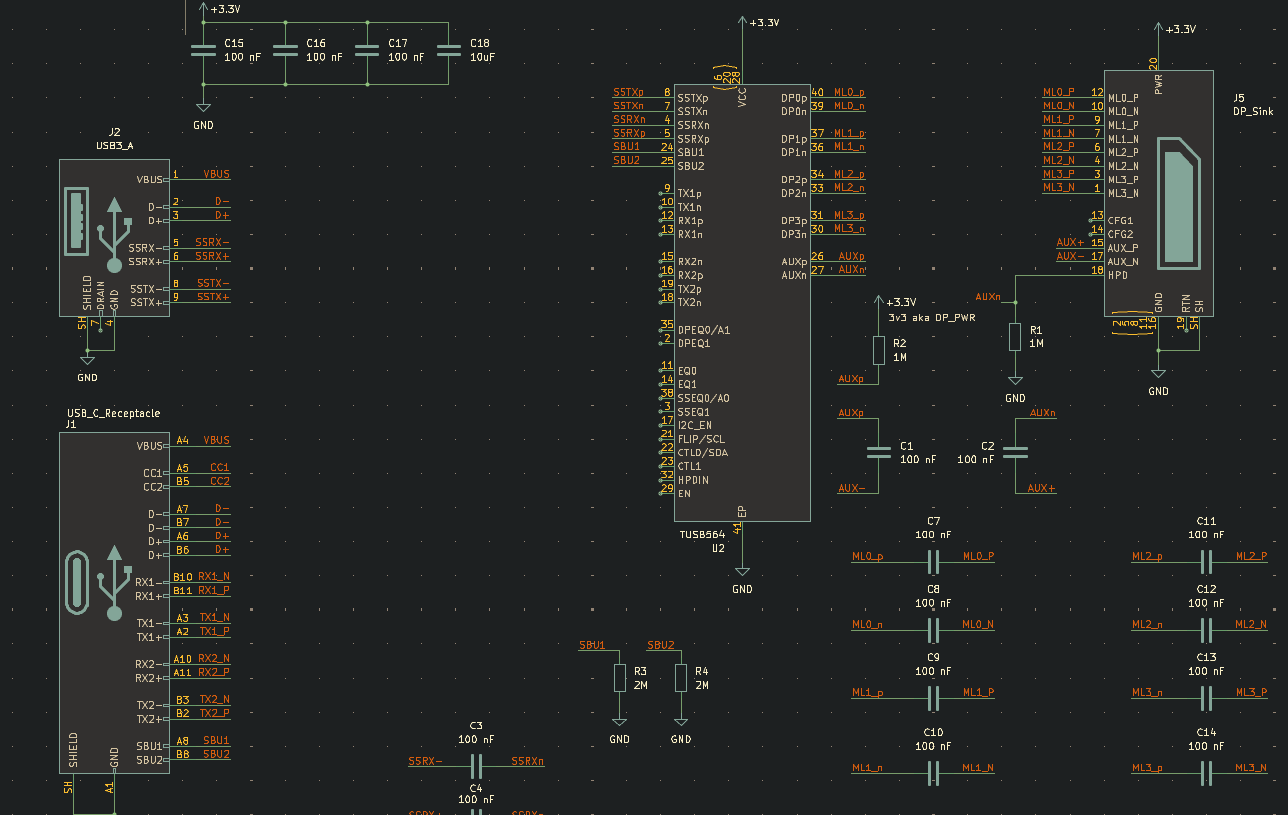Click the RX1_N net label on J1

pyautogui.click(x=214, y=576)
